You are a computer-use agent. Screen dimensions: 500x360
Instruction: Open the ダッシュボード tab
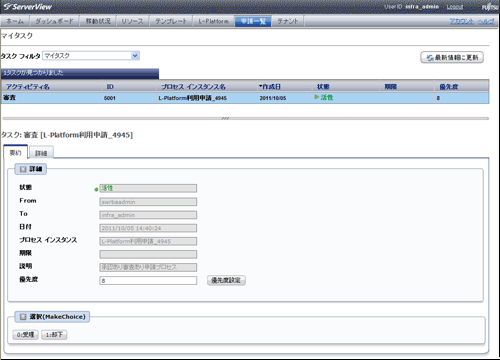click(54, 21)
